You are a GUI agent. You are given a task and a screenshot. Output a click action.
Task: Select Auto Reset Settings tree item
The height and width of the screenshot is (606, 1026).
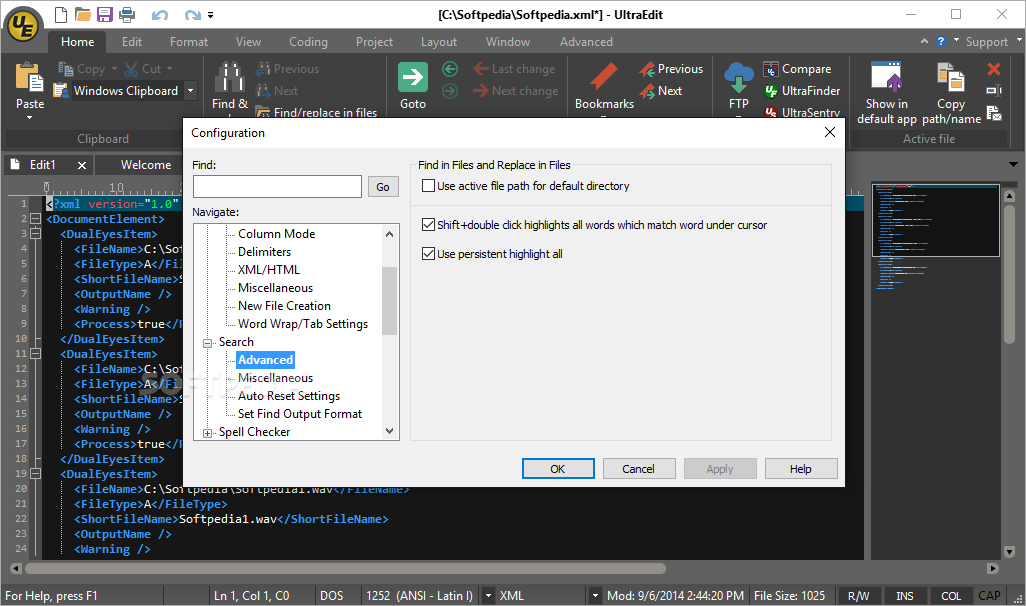click(x=289, y=396)
